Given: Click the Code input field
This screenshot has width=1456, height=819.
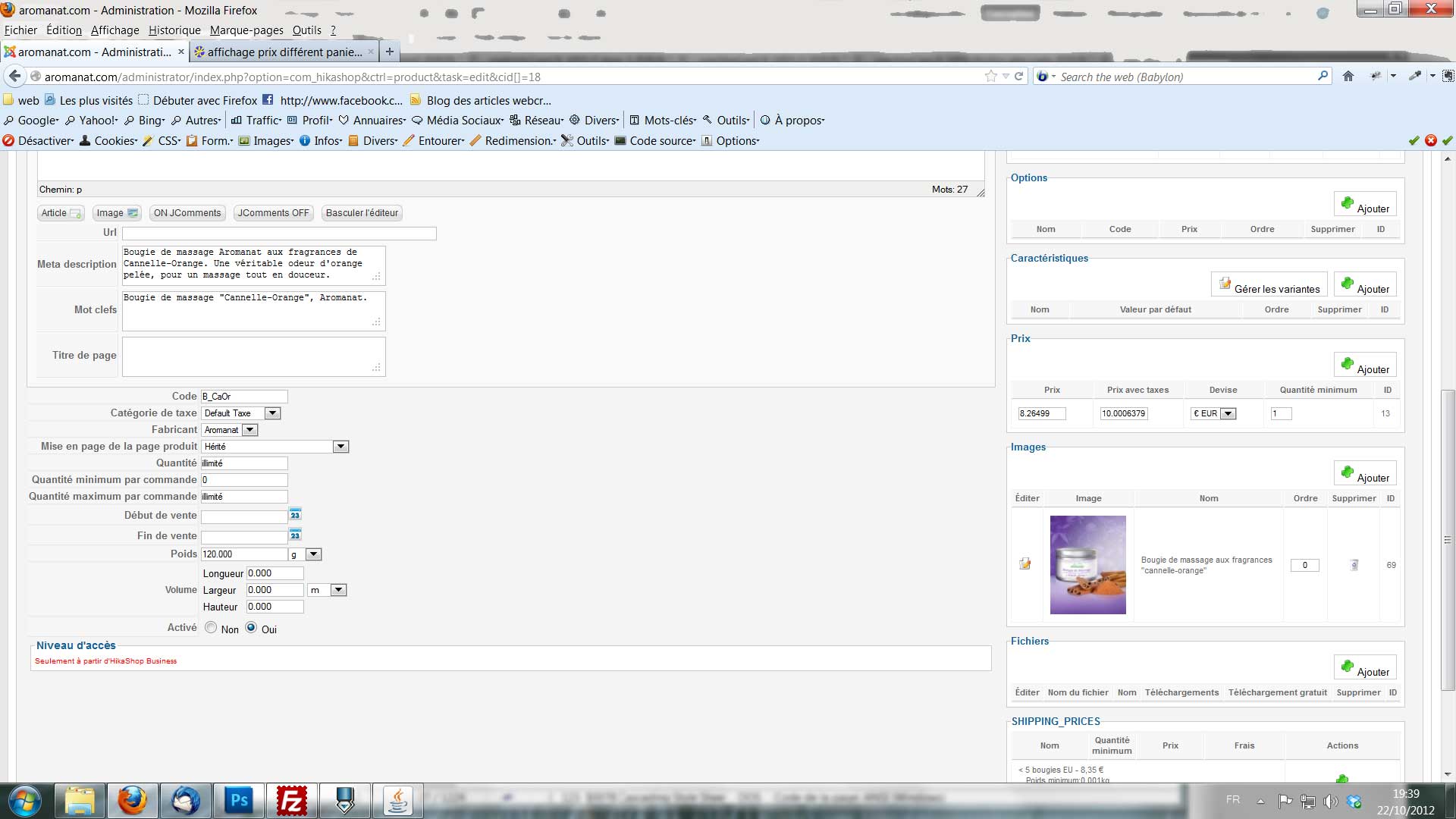Looking at the screenshot, I should pos(244,397).
